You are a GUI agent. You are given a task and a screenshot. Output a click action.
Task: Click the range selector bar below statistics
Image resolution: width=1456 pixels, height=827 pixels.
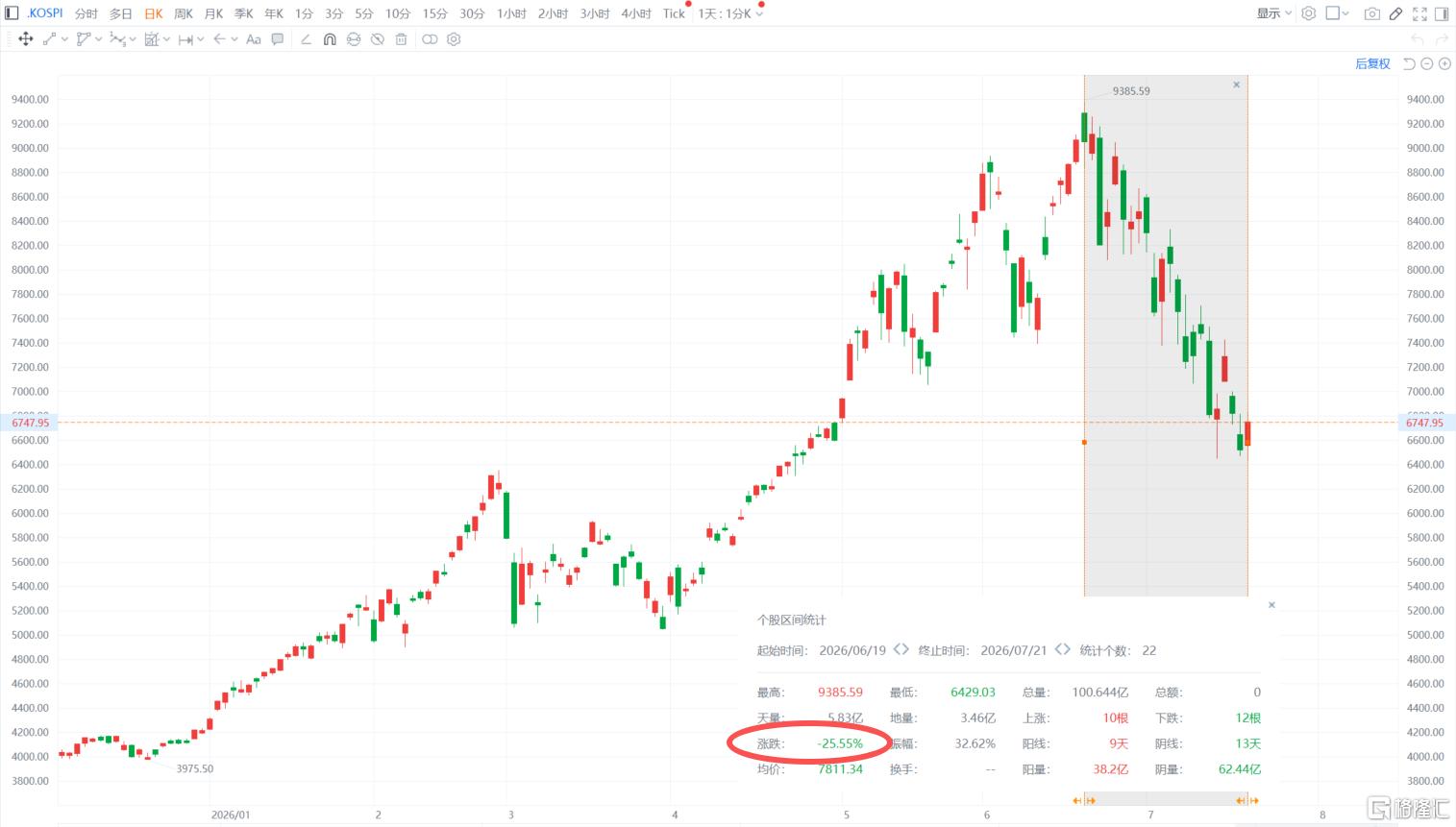(1166, 799)
